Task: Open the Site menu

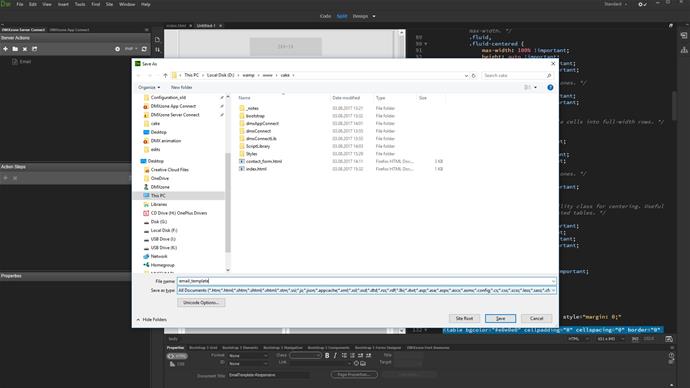Action: [x=109, y=4]
